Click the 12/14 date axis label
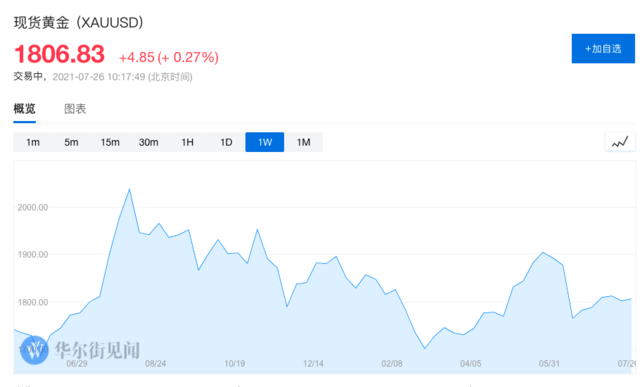The image size is (640, 387). [x=313, y=363]
